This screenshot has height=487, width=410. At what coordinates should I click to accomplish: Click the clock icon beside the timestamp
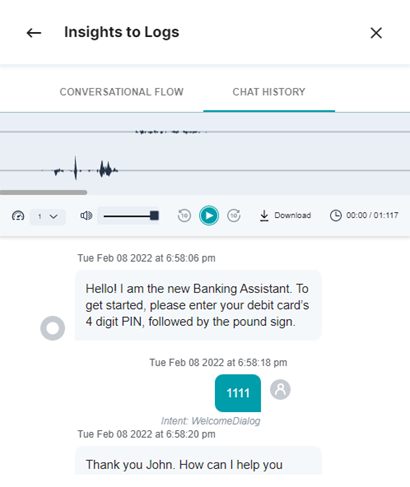click(336, 215)
